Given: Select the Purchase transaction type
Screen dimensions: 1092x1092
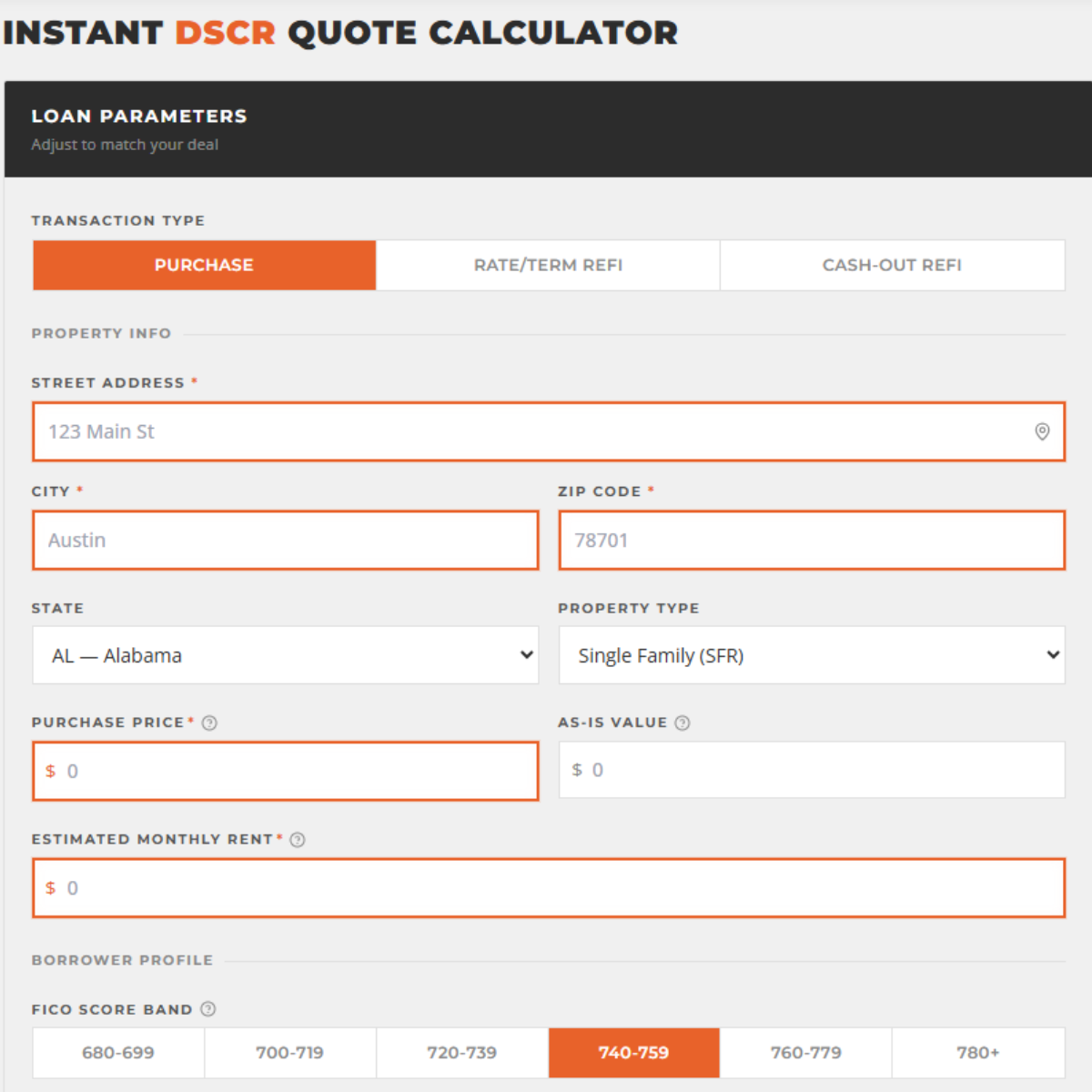Looking at the screenshot, I should point(204,265).
